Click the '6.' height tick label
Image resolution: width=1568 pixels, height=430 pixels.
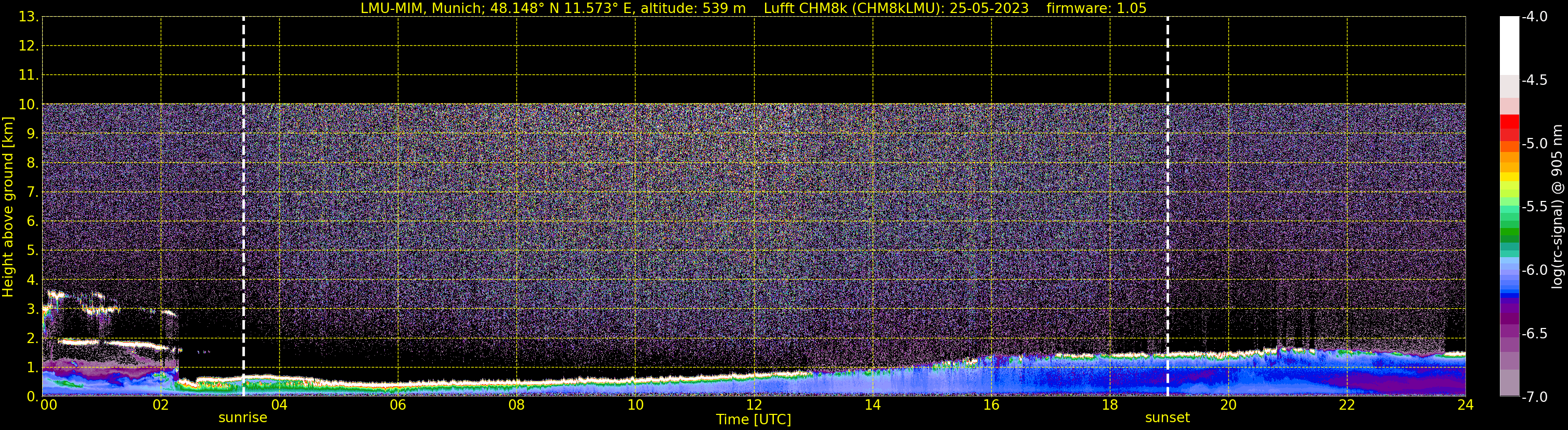[32, 222]
